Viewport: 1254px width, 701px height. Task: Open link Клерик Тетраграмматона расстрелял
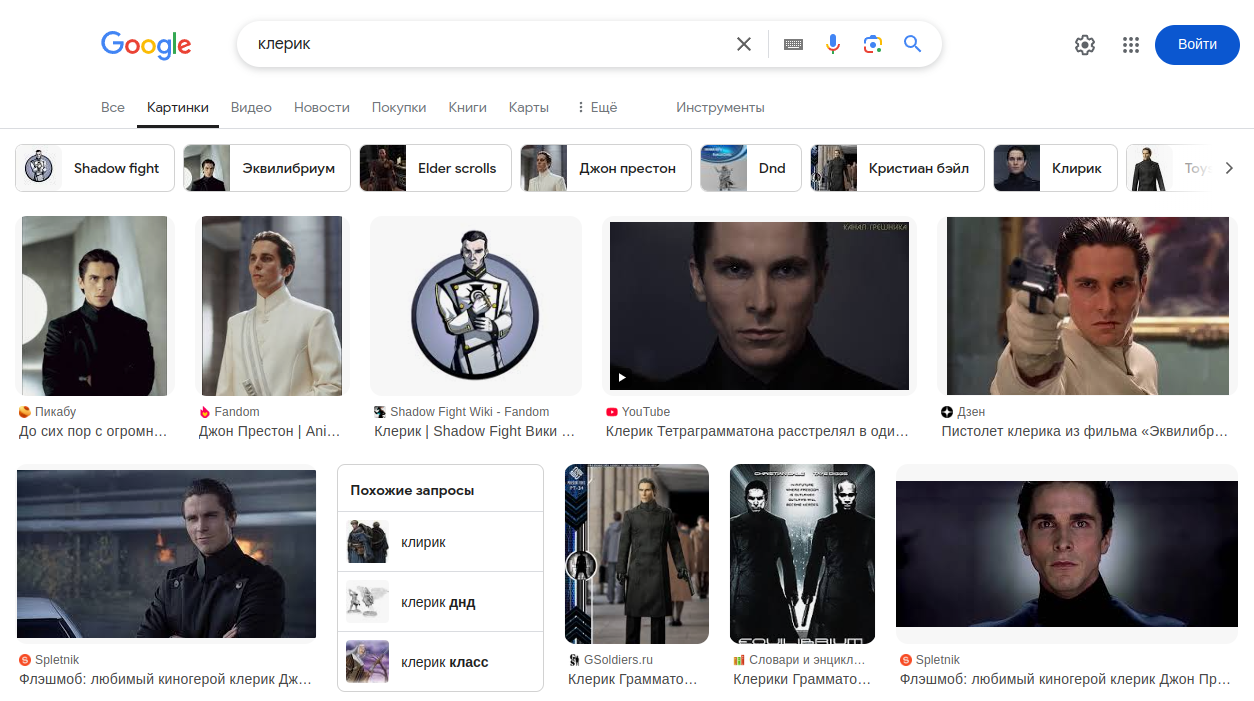click(x=757, y=432)
